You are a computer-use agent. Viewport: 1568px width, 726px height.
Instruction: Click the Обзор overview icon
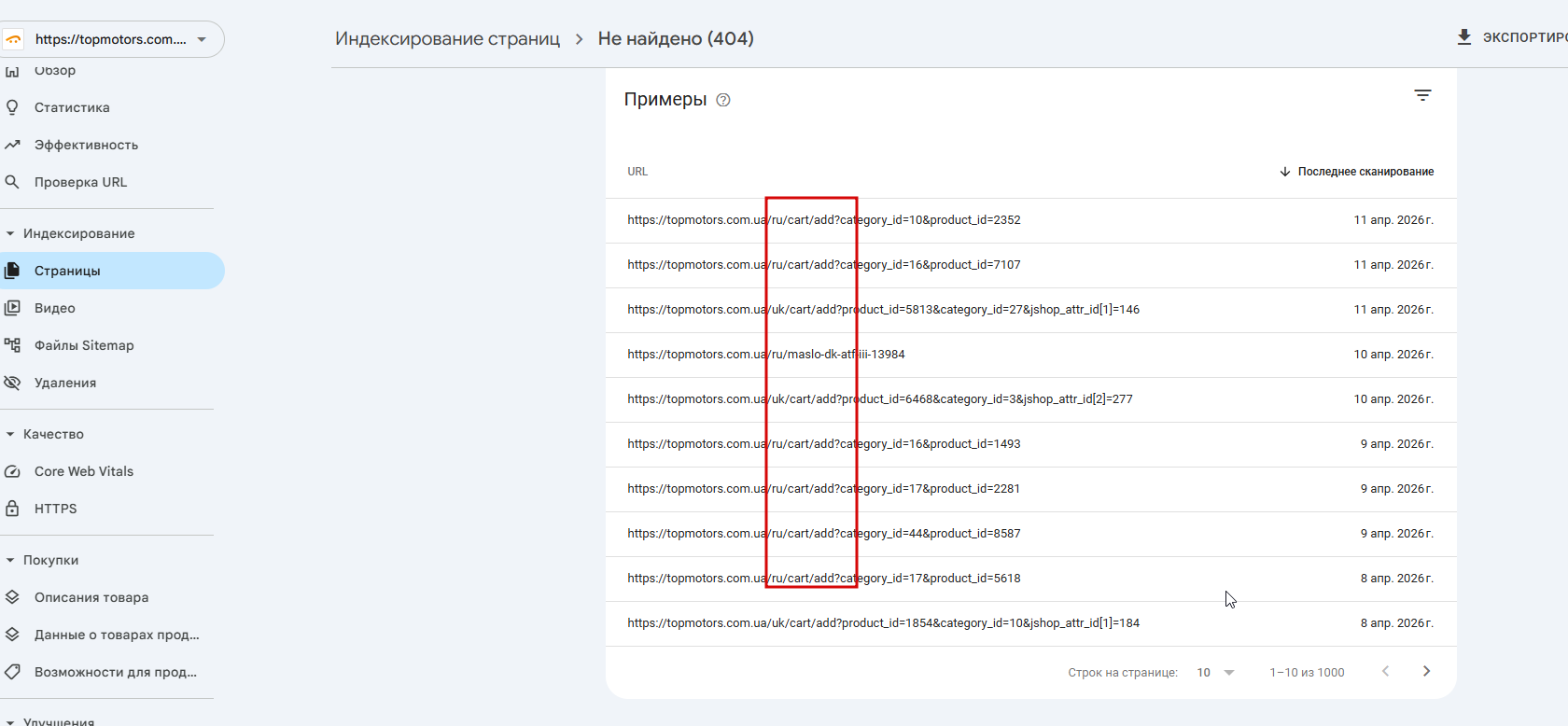coord(12,71)
